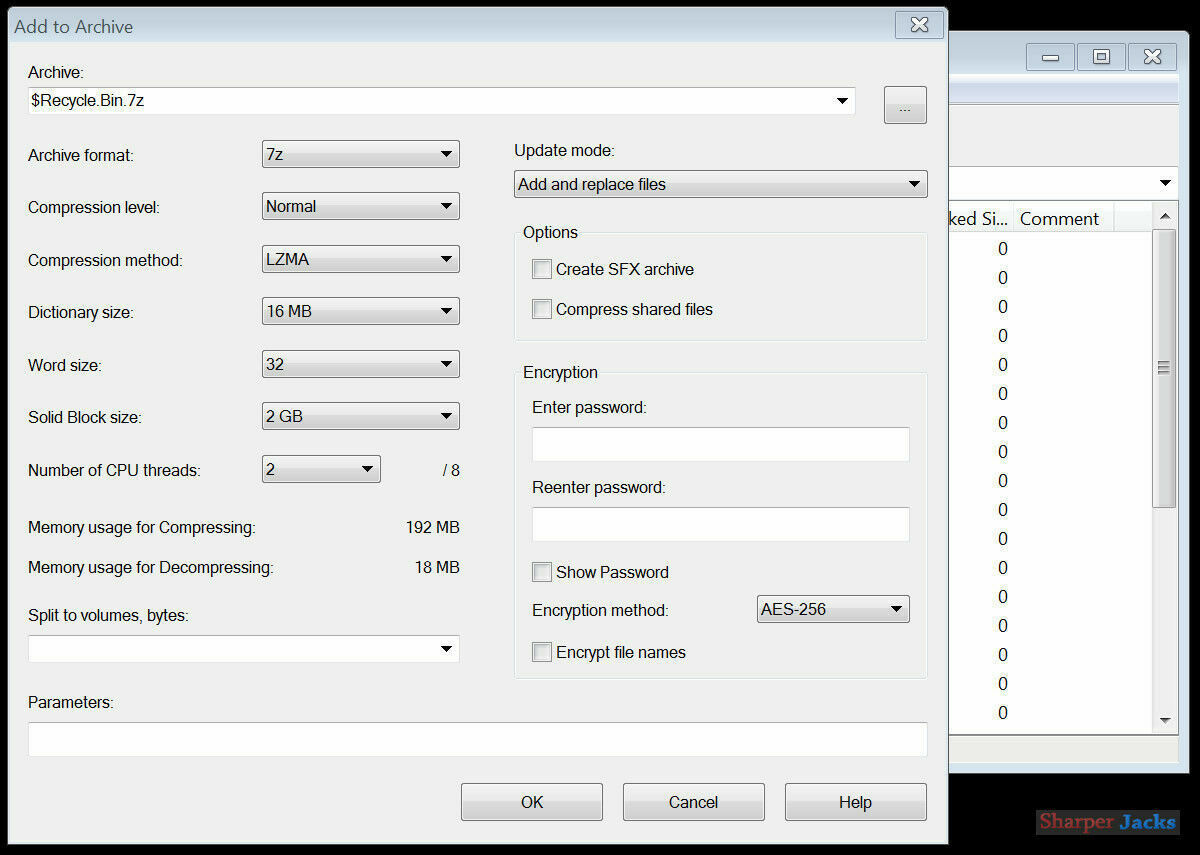Expand the Dictionary size 16 MB dropdown
The width and height of the screenshot is (1200, 855).
(x=360, y=311)
